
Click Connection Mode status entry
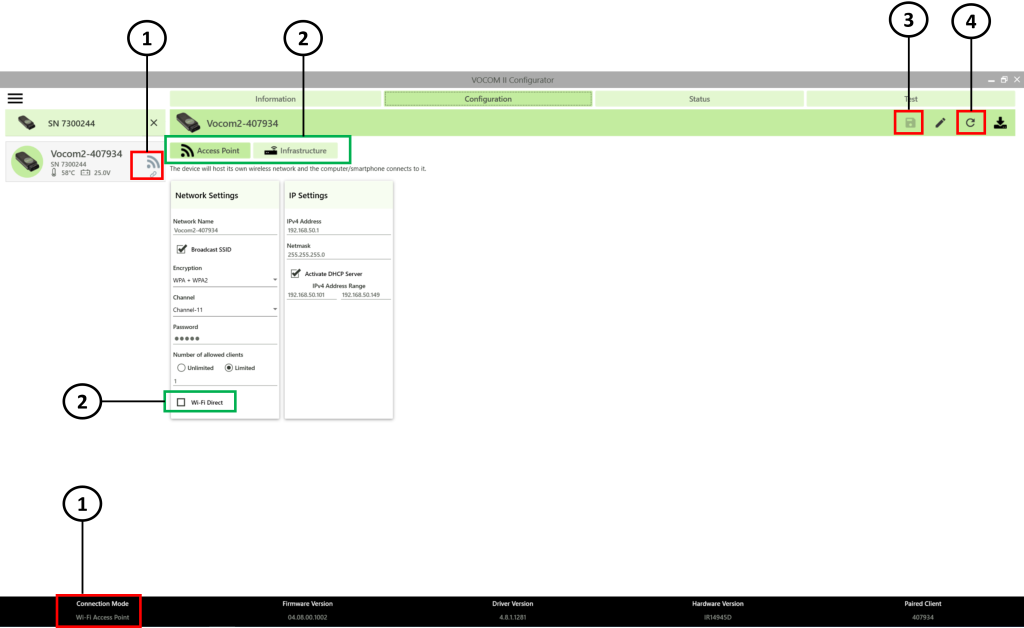[103, 610]
